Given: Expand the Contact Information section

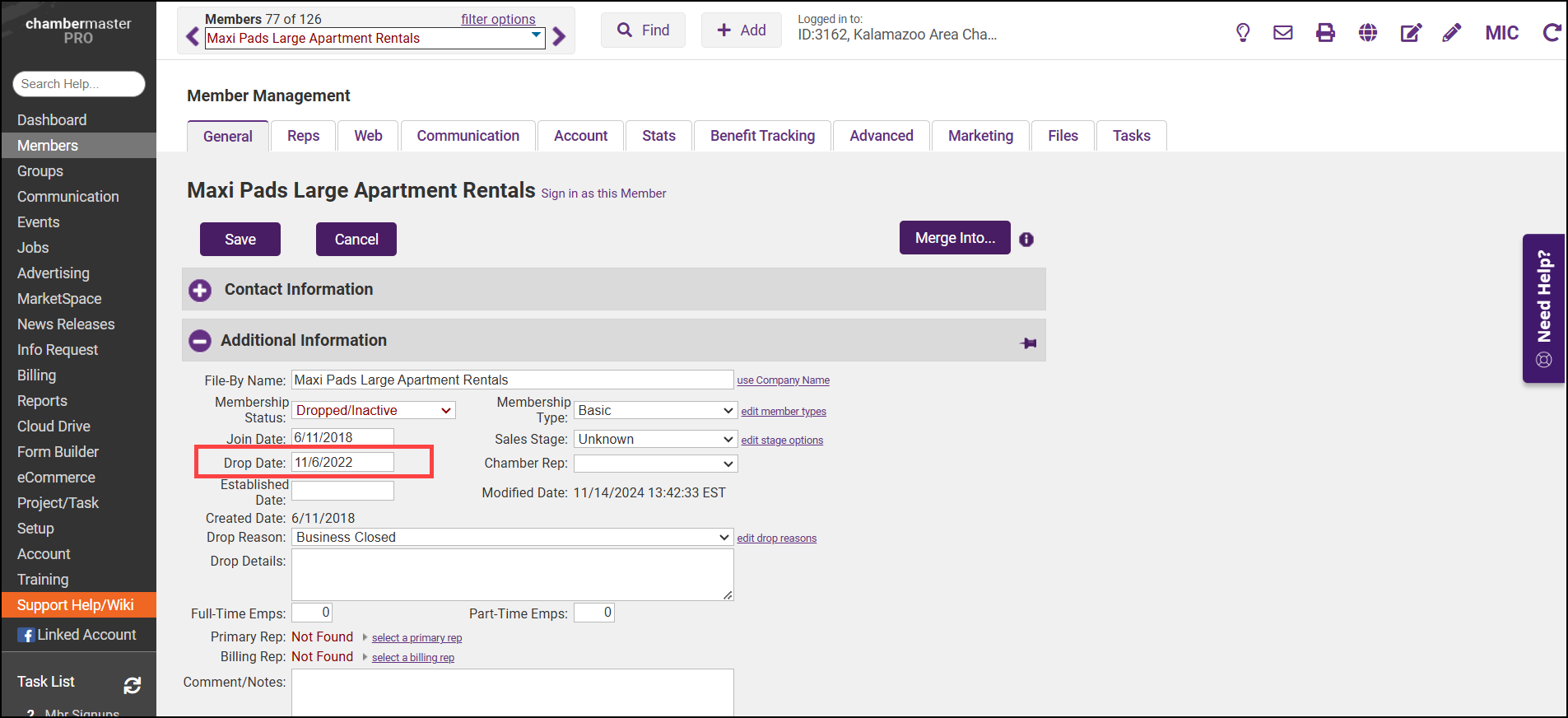Looking at the screenshot, I should (200, 290).
